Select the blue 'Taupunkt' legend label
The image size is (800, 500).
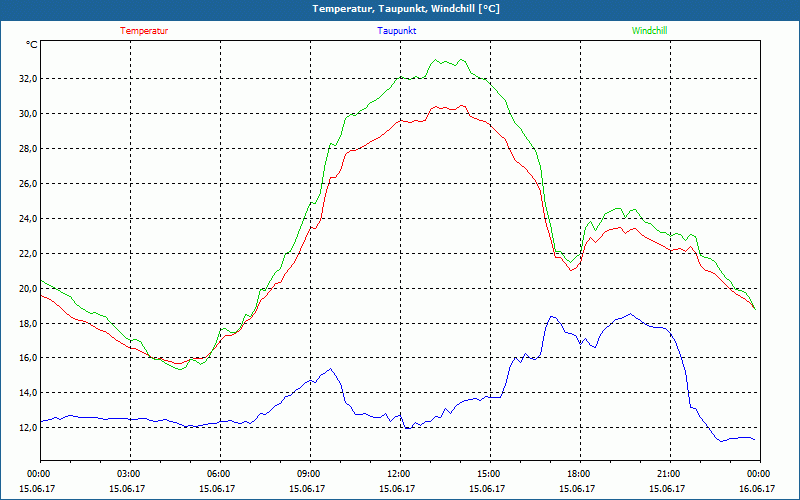tap(396, 31)
